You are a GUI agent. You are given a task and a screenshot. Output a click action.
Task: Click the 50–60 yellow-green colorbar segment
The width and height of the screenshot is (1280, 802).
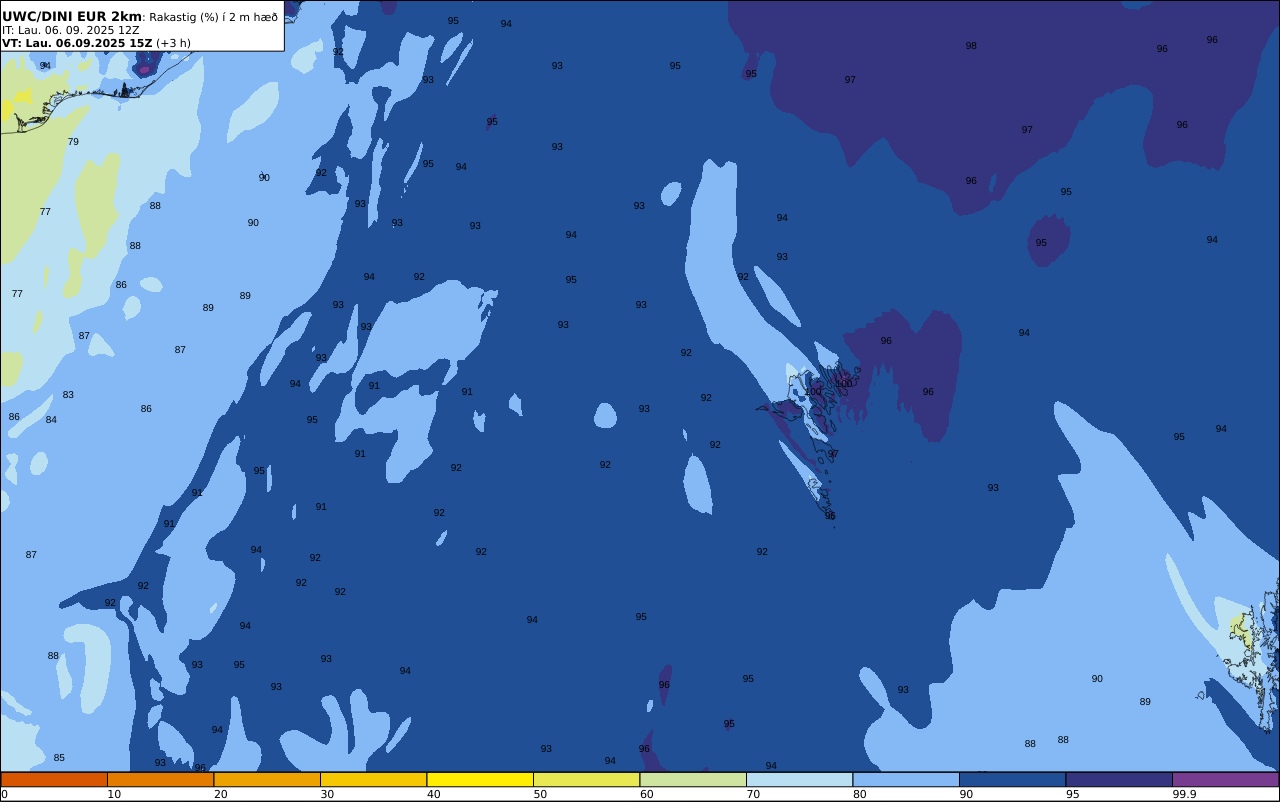tap(586, 779)
